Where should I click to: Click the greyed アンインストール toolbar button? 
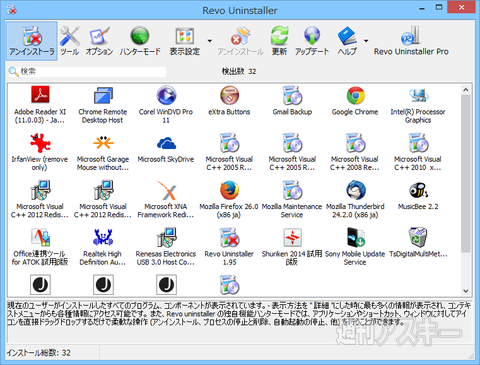240,41
